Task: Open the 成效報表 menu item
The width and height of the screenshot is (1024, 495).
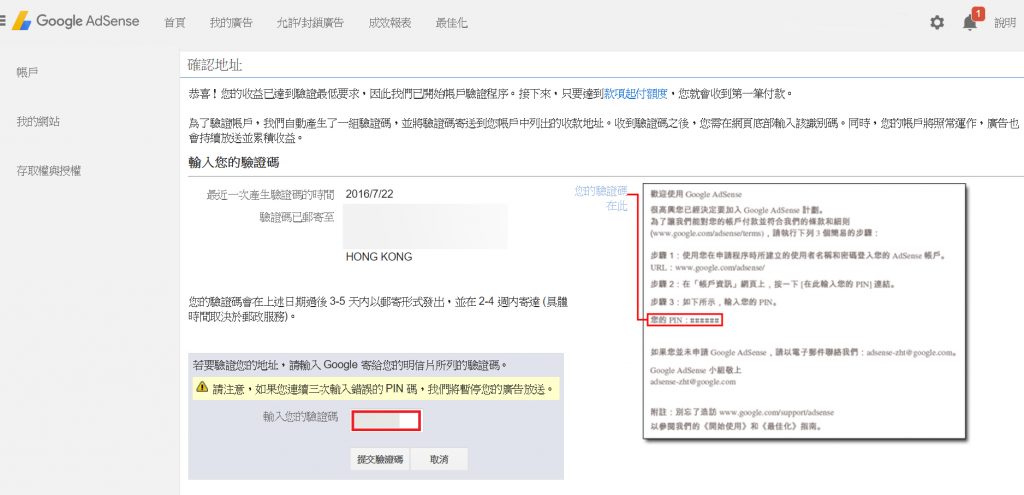Action: [x=390, y=23]
